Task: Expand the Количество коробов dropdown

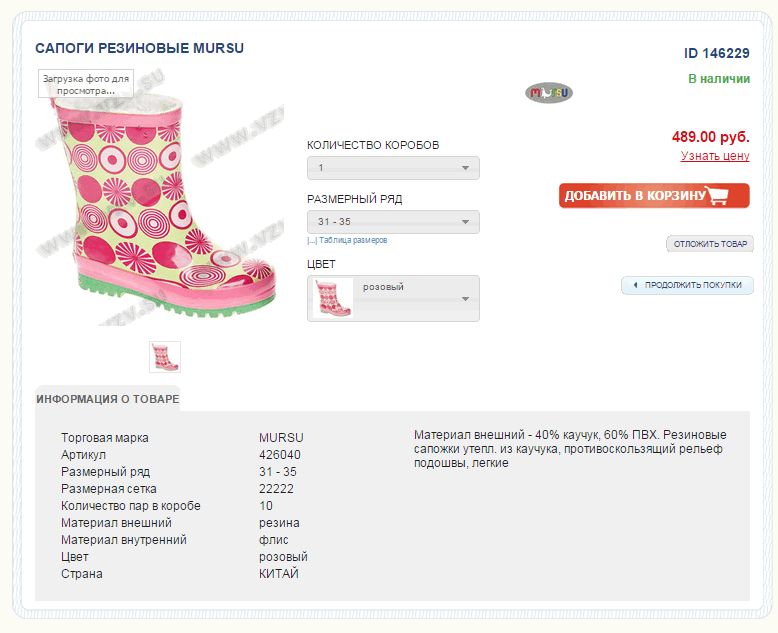Action: pyautogui.click(x=393, y=168)
